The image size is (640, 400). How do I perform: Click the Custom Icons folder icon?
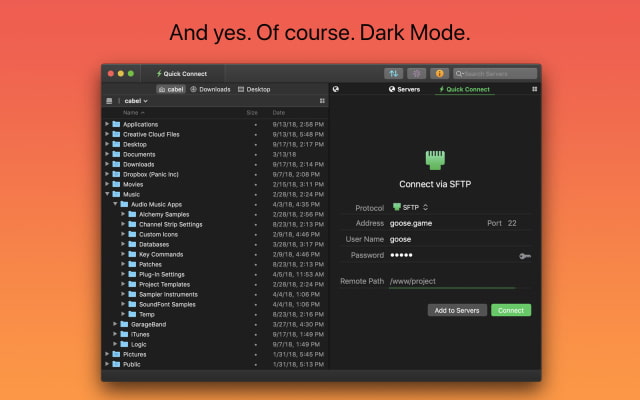[132, 234]
